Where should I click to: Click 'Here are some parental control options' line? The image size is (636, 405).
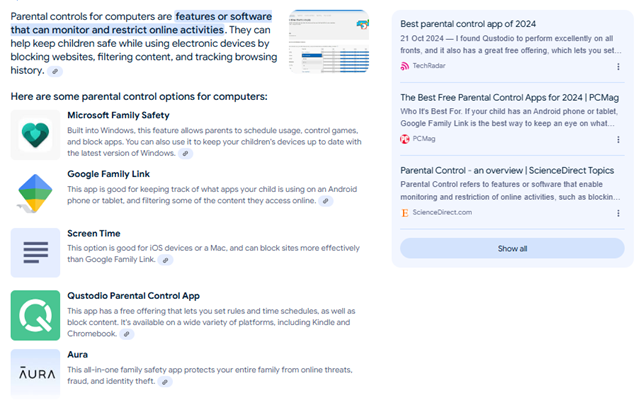[x=139, y=97]
